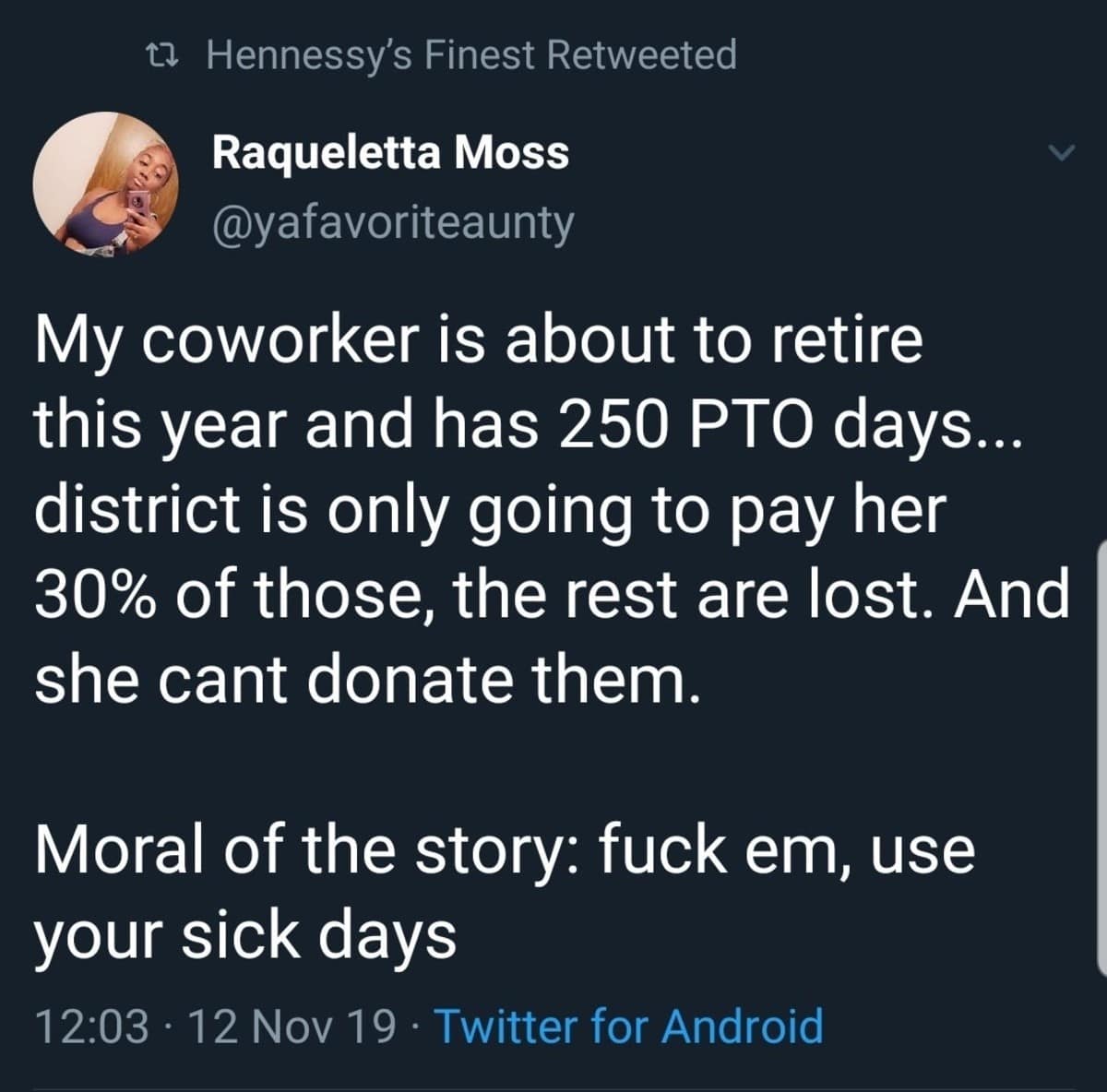Image resolution: width=1107 pixels, height=1092 pixels.
Task: Click the "12 Nov 19" tweet date
Action: point(292,1027)
